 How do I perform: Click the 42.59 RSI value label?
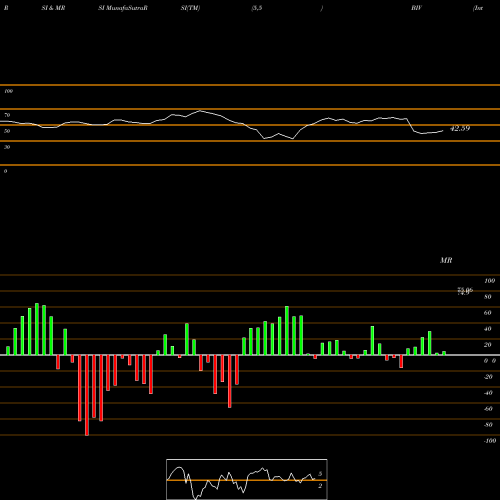click(x=460, y=128)
